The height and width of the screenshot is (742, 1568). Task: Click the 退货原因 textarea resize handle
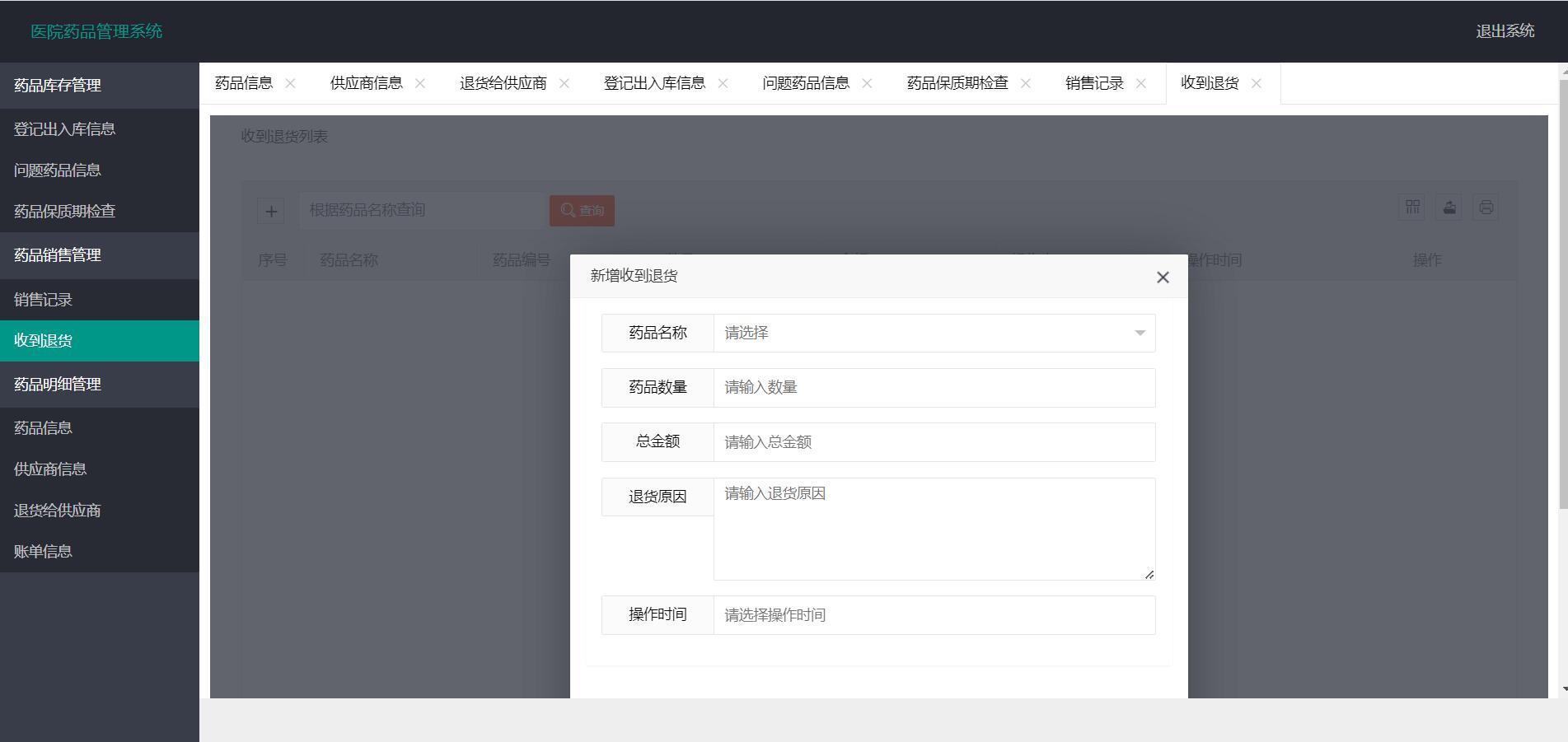pos(1149,574)
